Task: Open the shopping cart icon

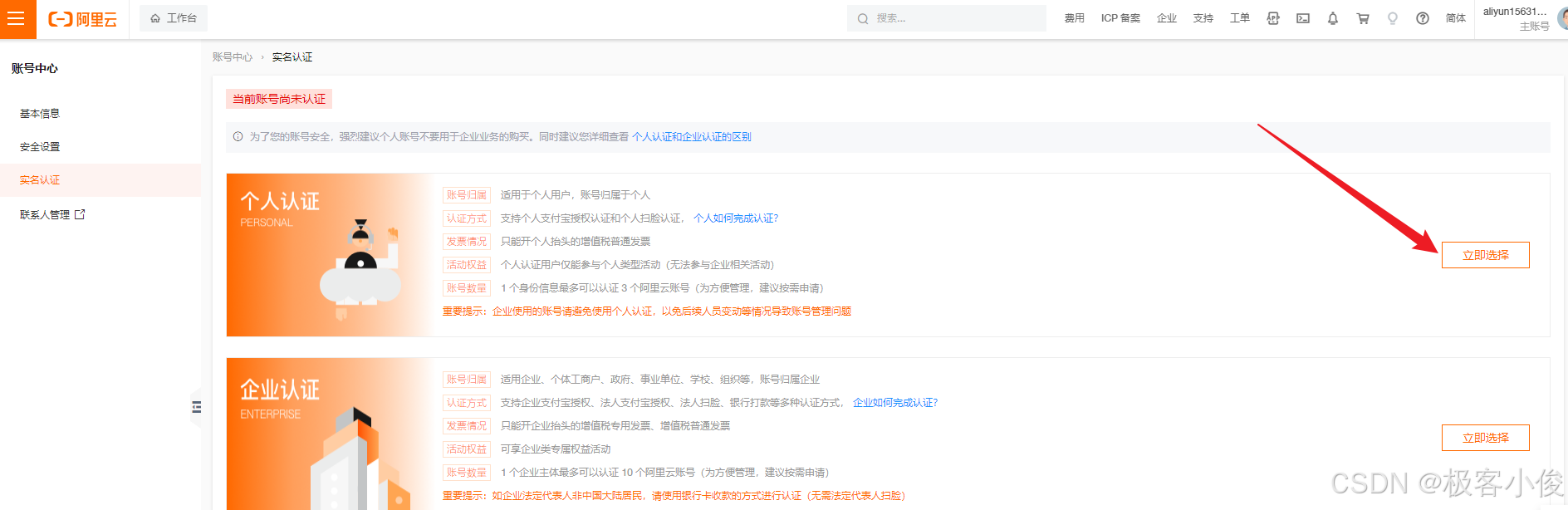Action: click(x=1363, y=18)
